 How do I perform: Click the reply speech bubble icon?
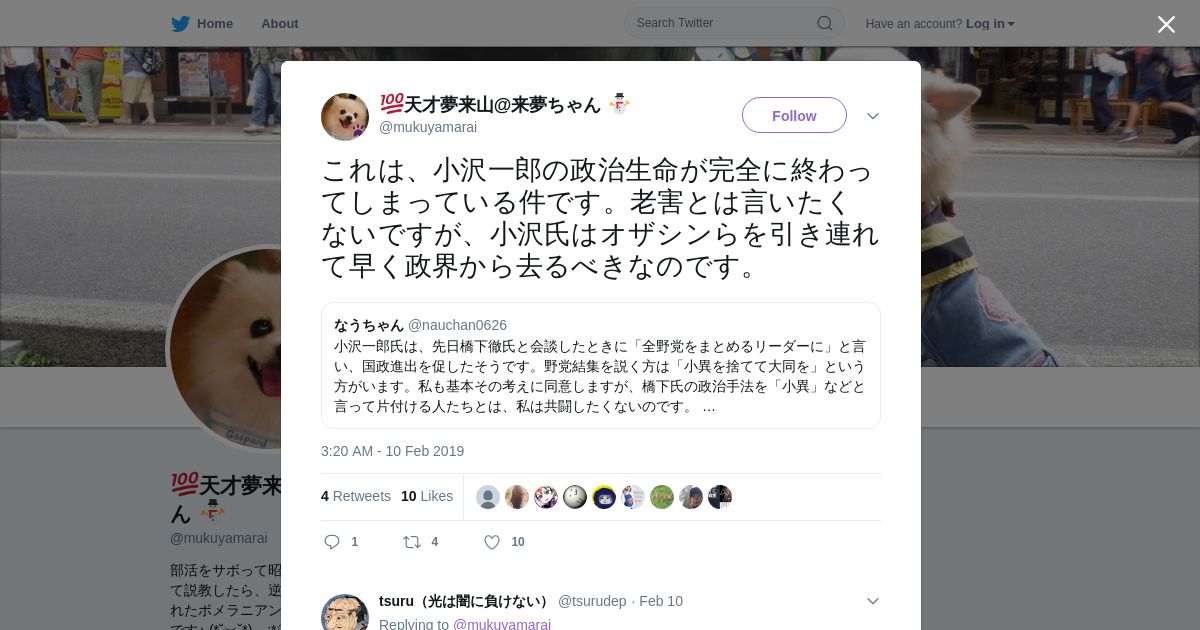(332, 542)
